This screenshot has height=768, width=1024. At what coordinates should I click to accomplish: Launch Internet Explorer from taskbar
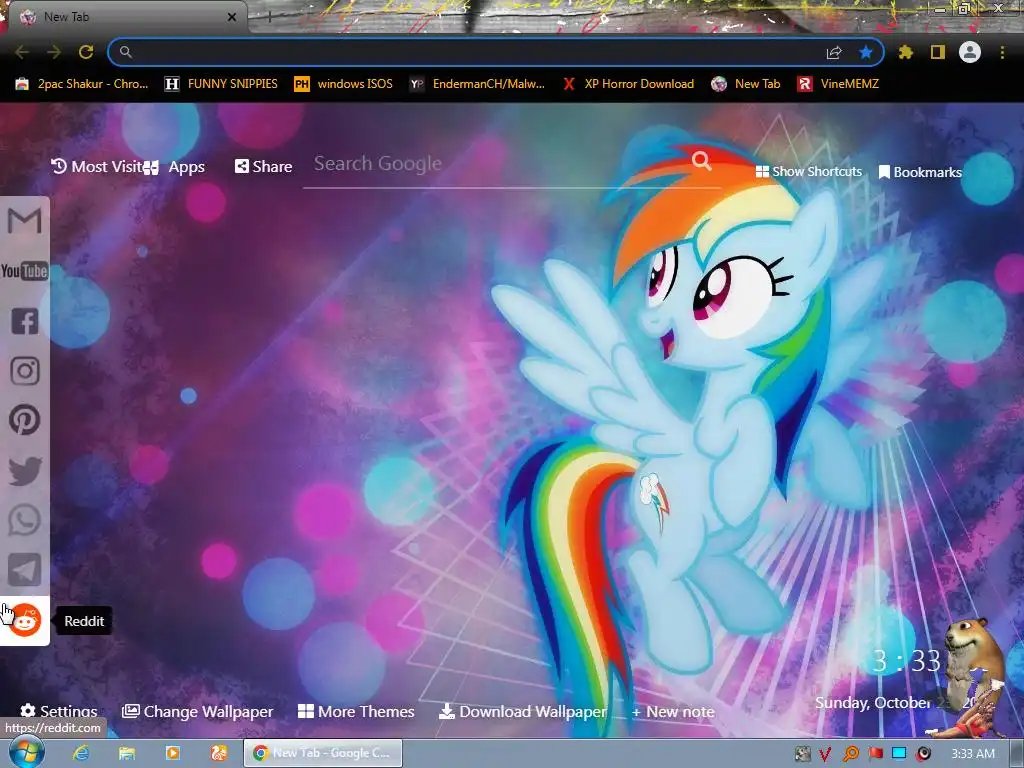click(x=81, y=753)
